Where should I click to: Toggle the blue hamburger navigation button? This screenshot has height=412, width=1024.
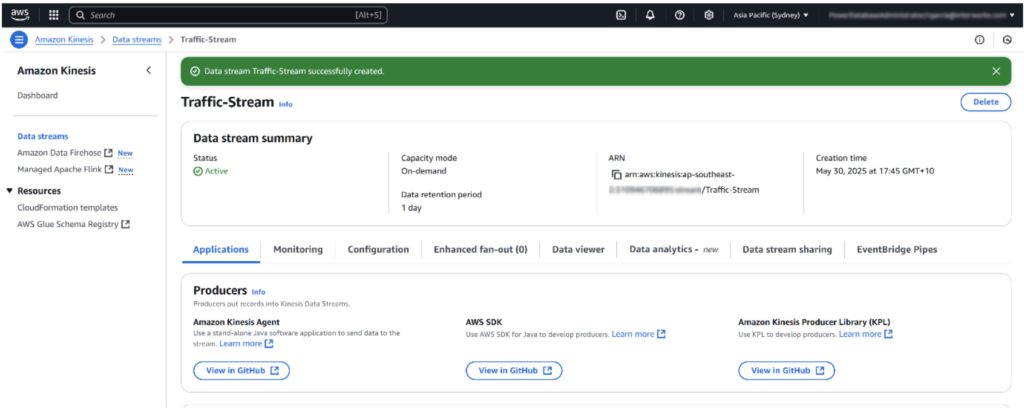tap(19, 39)
